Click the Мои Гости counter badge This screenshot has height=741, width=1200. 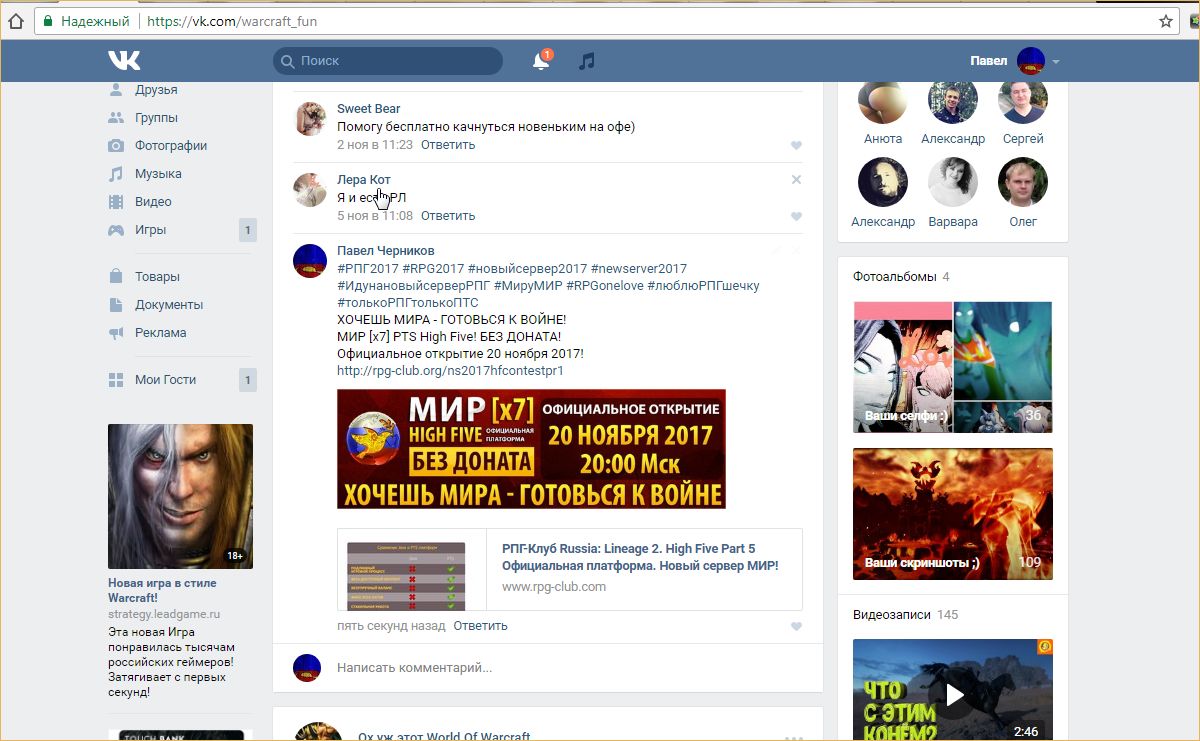[248, 380]
